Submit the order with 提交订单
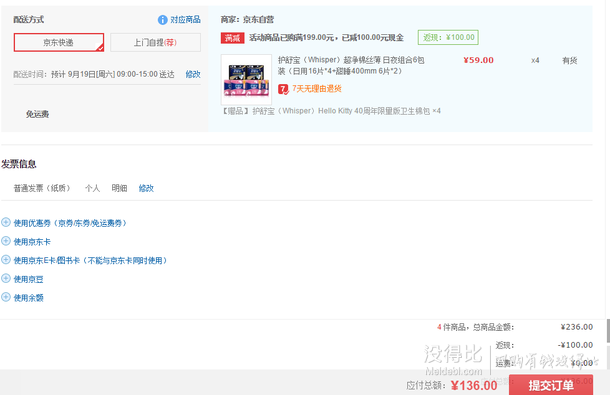 [x=551, y=385]
